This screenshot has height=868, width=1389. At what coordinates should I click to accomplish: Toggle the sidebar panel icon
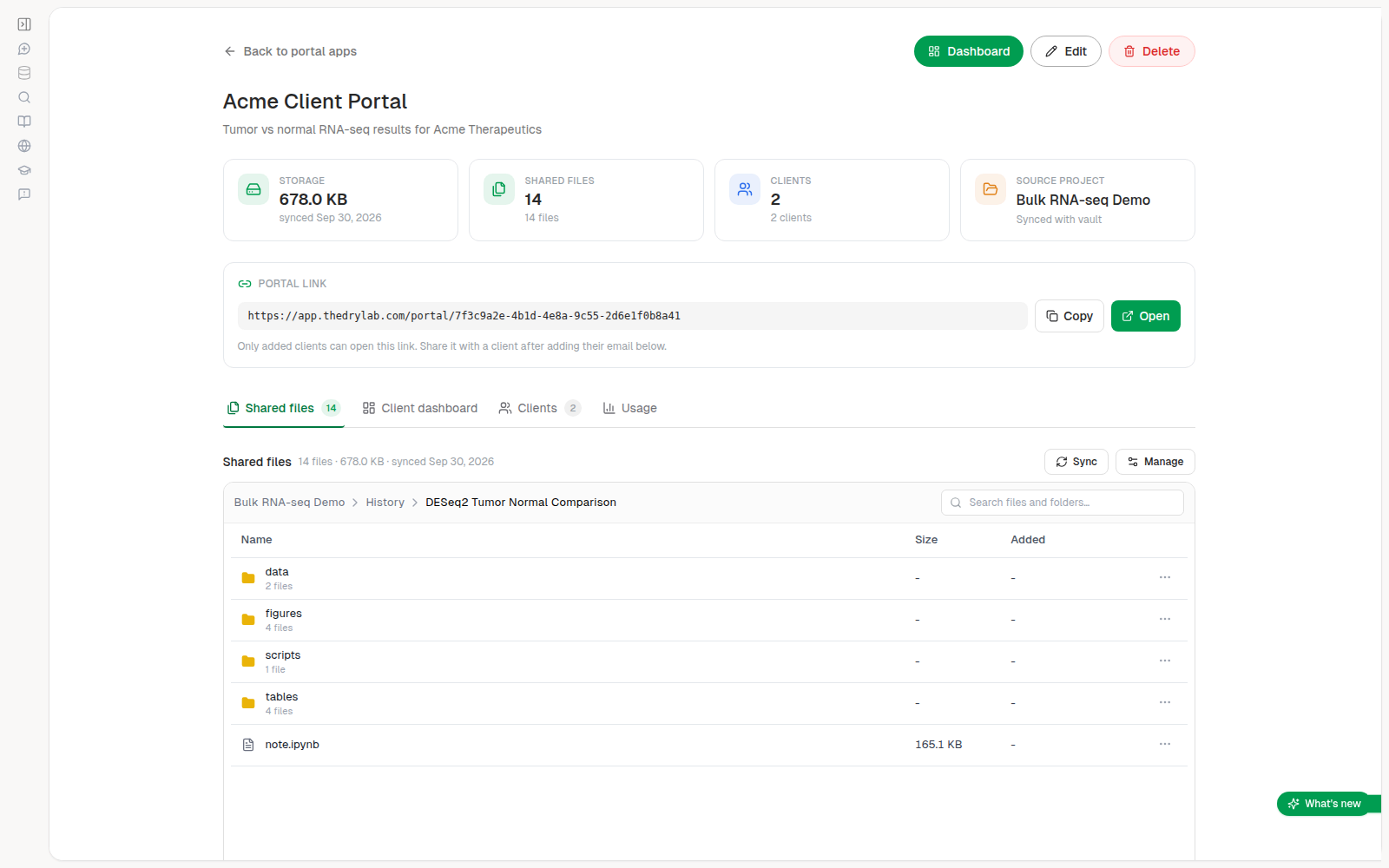click(x=24, y=24)
